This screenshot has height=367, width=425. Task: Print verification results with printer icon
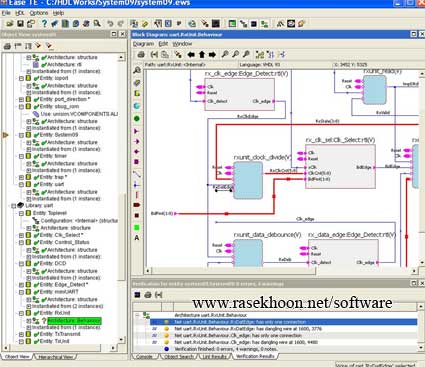[x=148, y=295]
